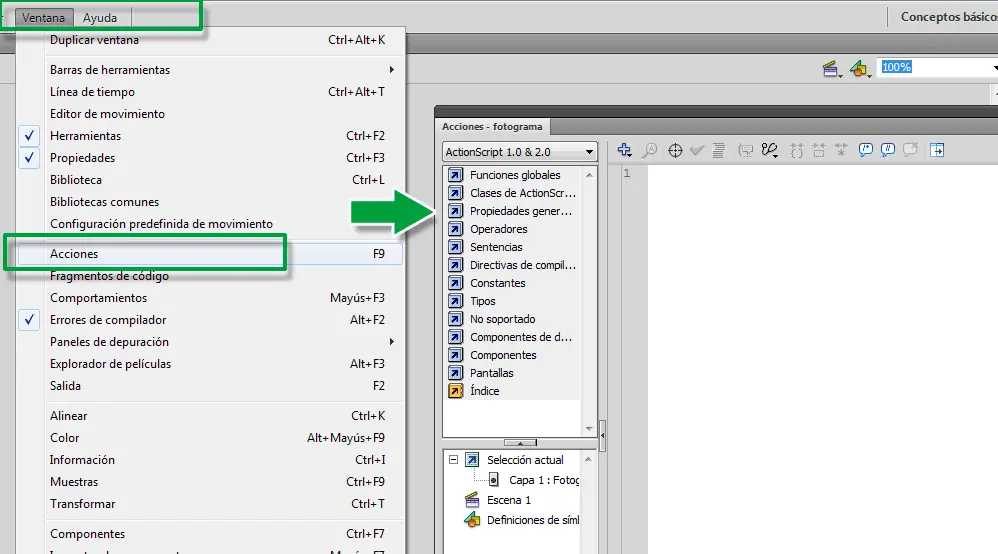The image size is (998, 554).
Task: Click the collapse between braces icon
Action: pos(797,150)
